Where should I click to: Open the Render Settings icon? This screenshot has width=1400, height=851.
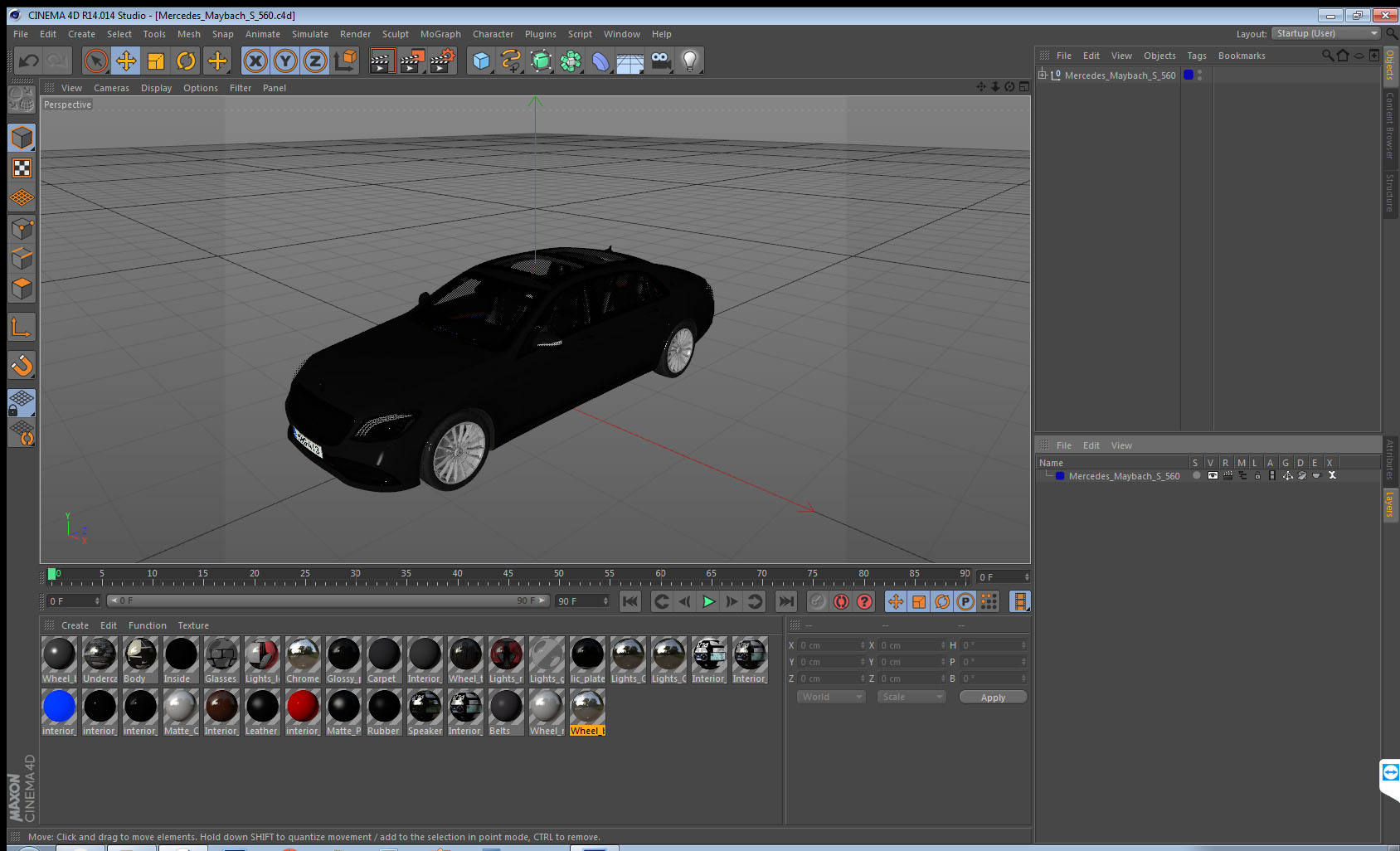[x=442, y=61]
